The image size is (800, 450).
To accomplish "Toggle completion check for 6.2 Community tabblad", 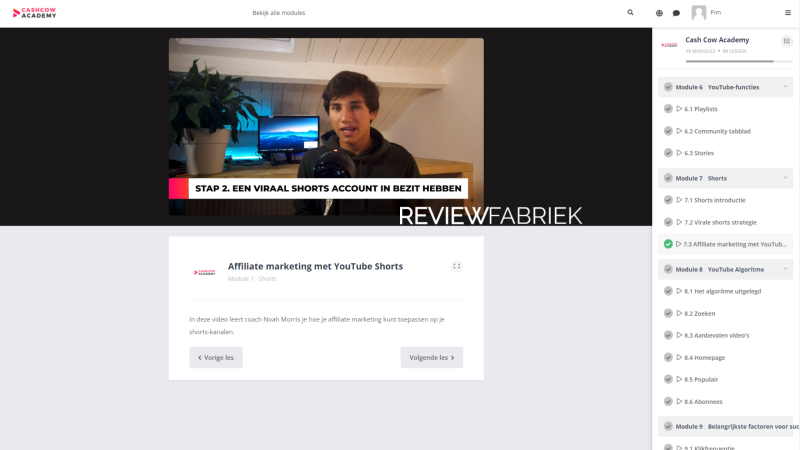I will tap(668, 131).
